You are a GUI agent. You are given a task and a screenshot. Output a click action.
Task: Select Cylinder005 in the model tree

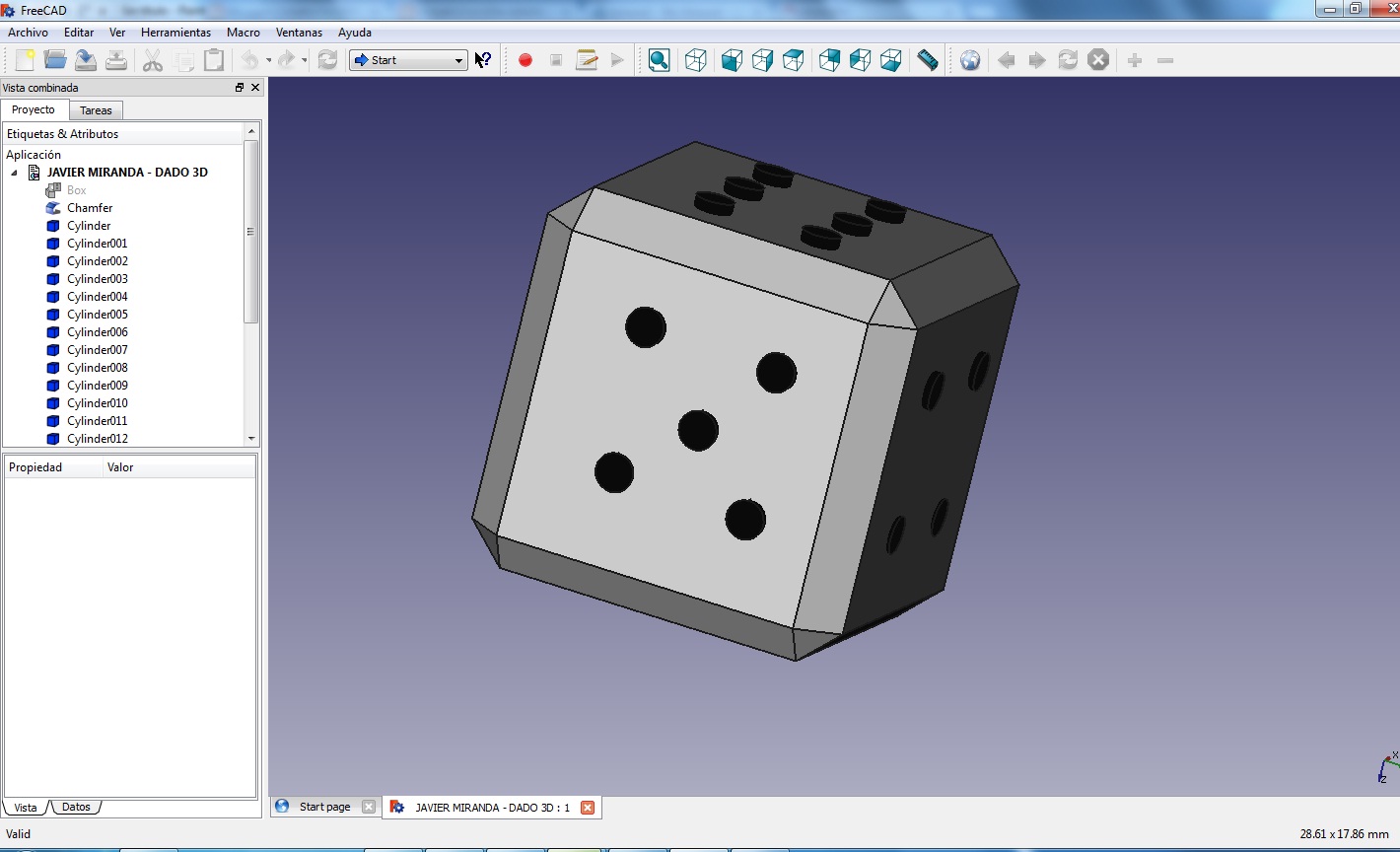(x=98, y=315)
